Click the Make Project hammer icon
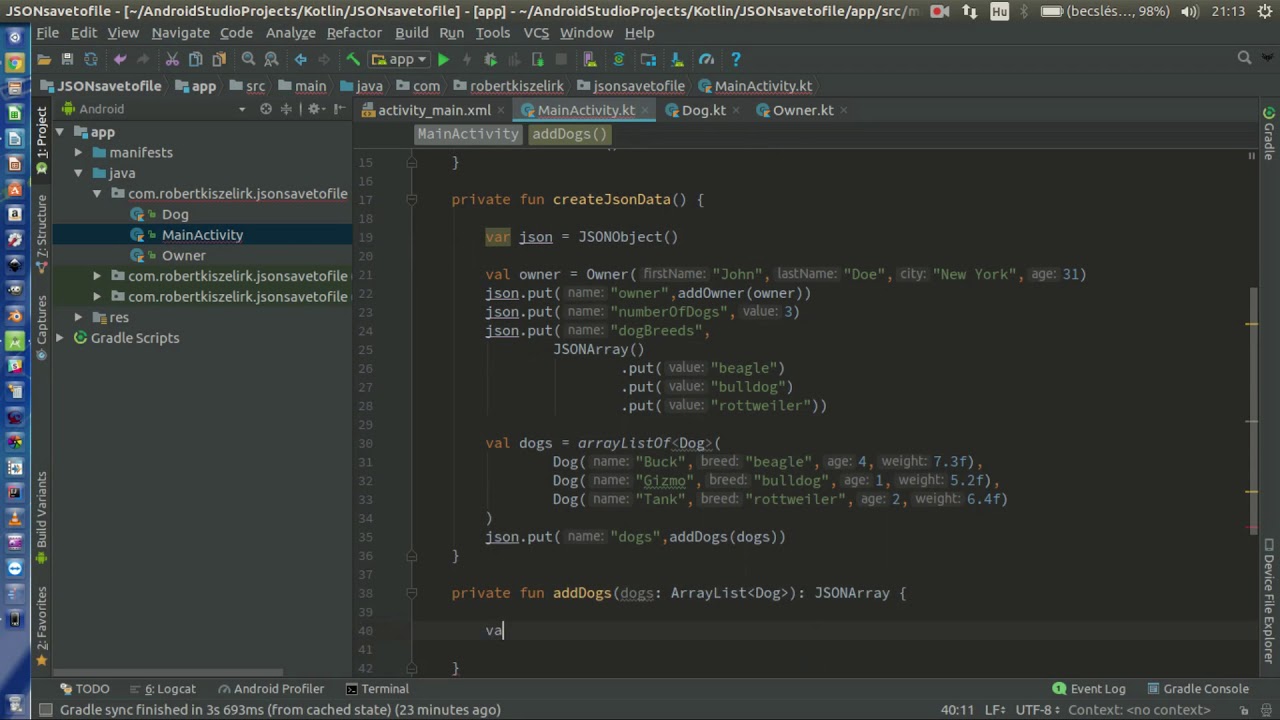The image size is (1280, 720). (352, 60)
